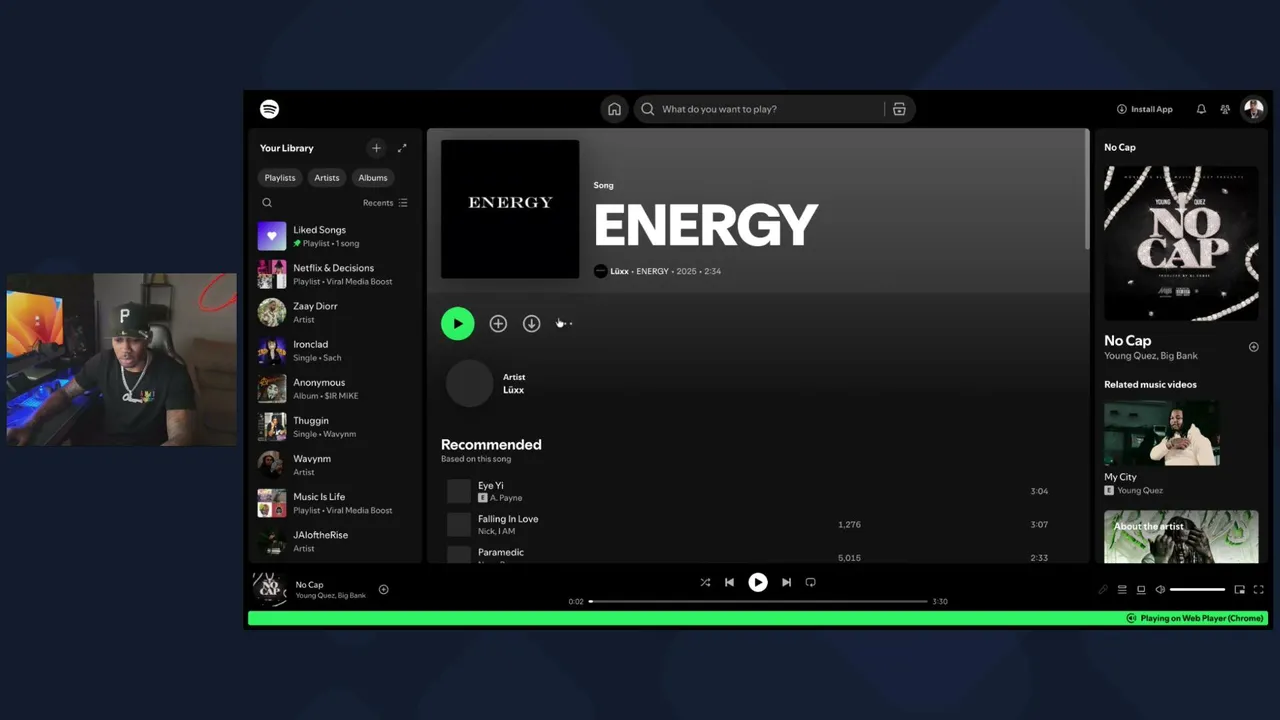The height and width of the screenshot is (720, 1280).
Task: Seek on the playback progress bar
Action: pyautogui.click(x=759, y=602)
